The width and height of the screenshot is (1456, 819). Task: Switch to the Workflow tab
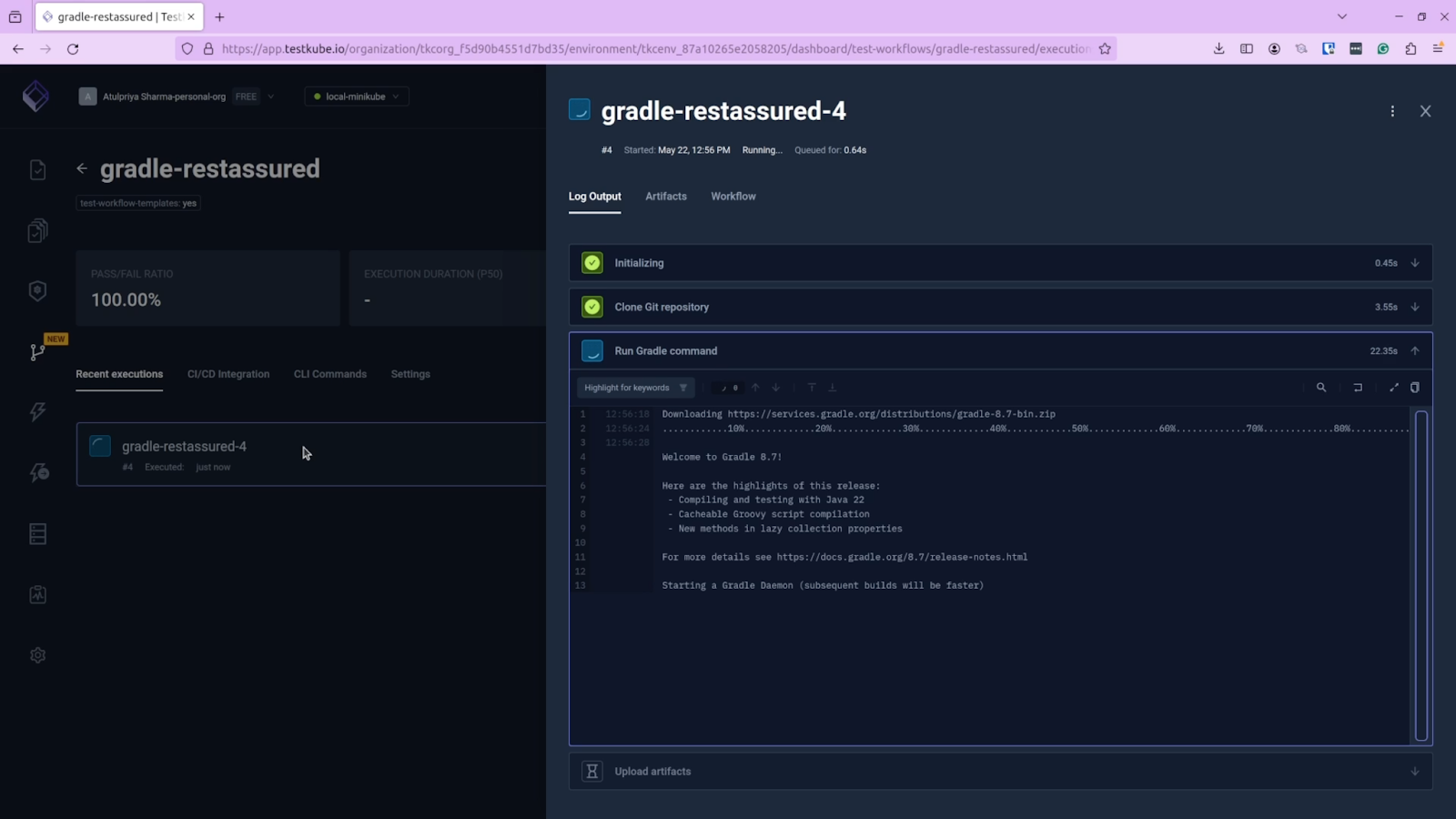point(733,197)
